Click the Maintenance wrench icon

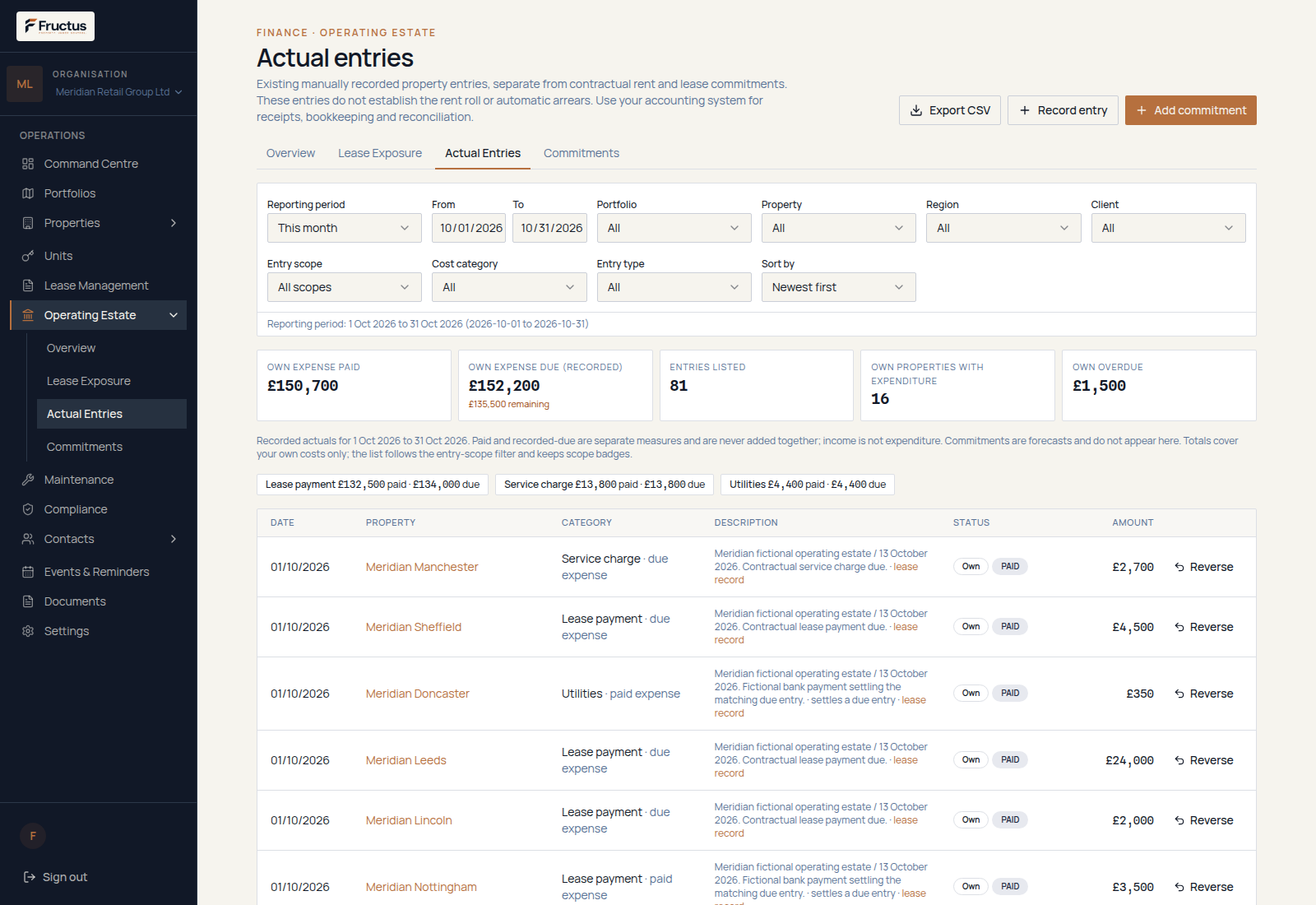[x=28, y=480]
